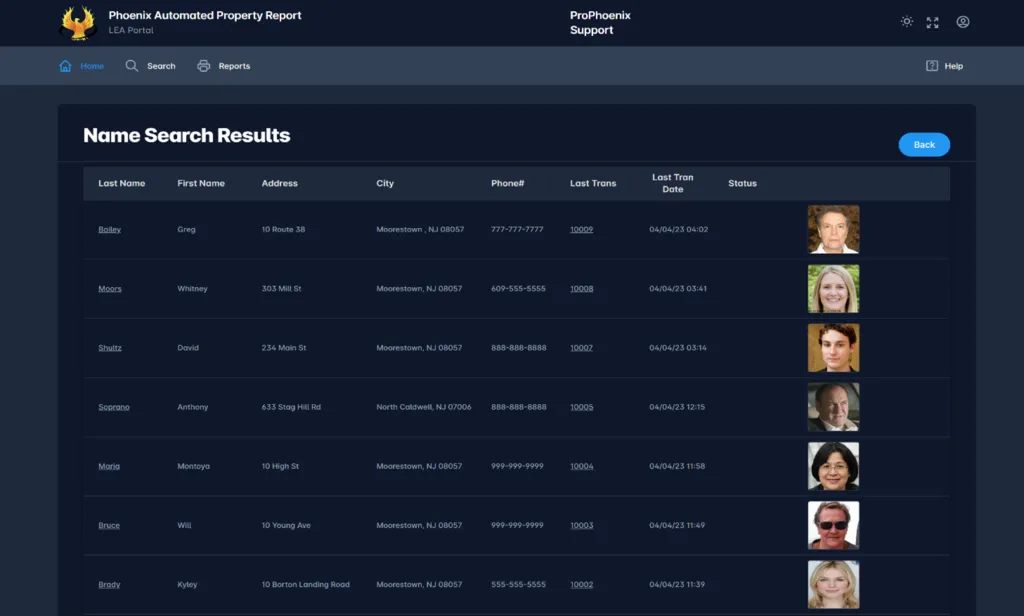This screenshot has width=1024, height=616.
Task: Click the Status column header
Action: tap(743, 184)
